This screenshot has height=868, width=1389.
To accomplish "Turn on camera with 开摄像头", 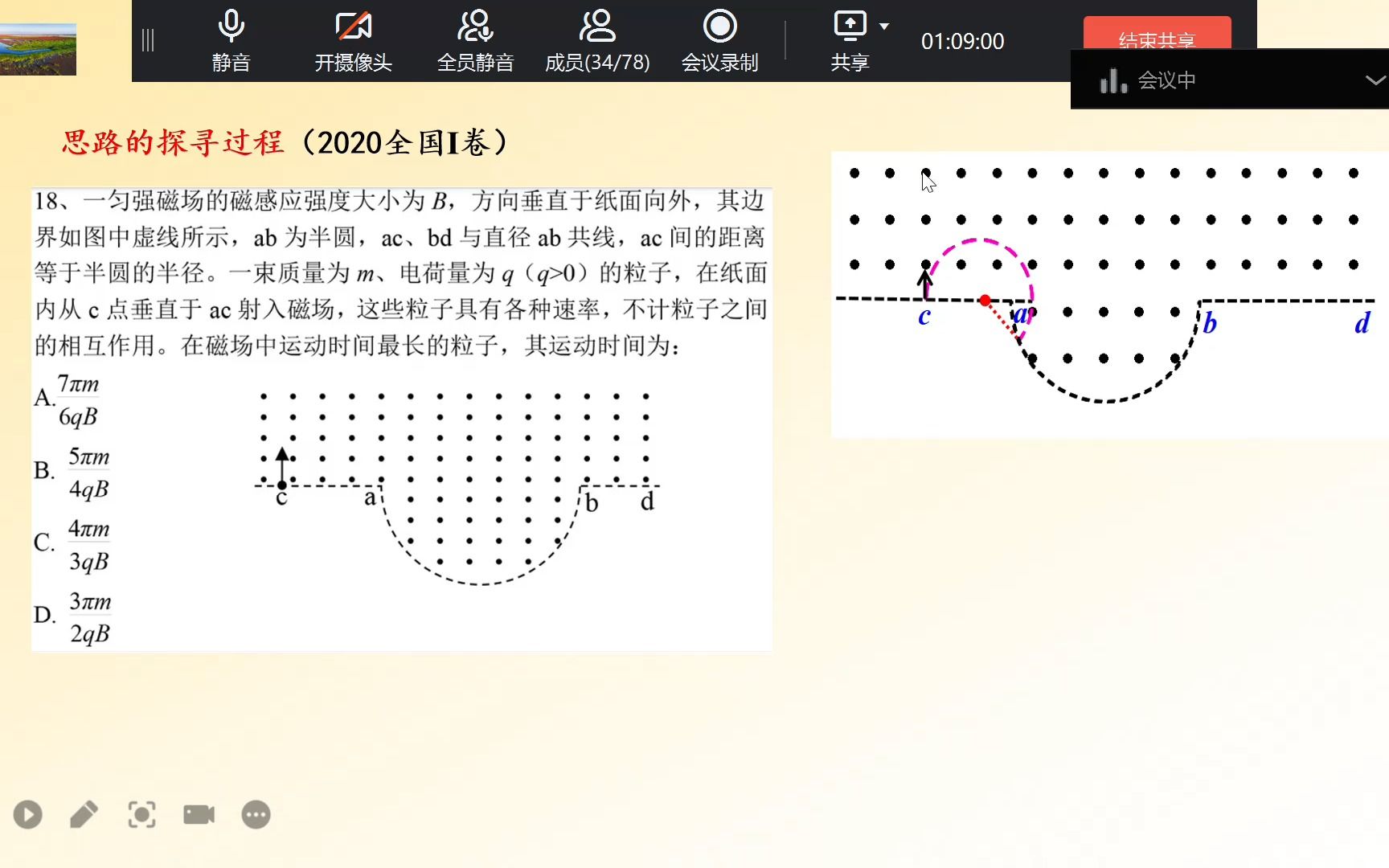I will coord(354,40).
